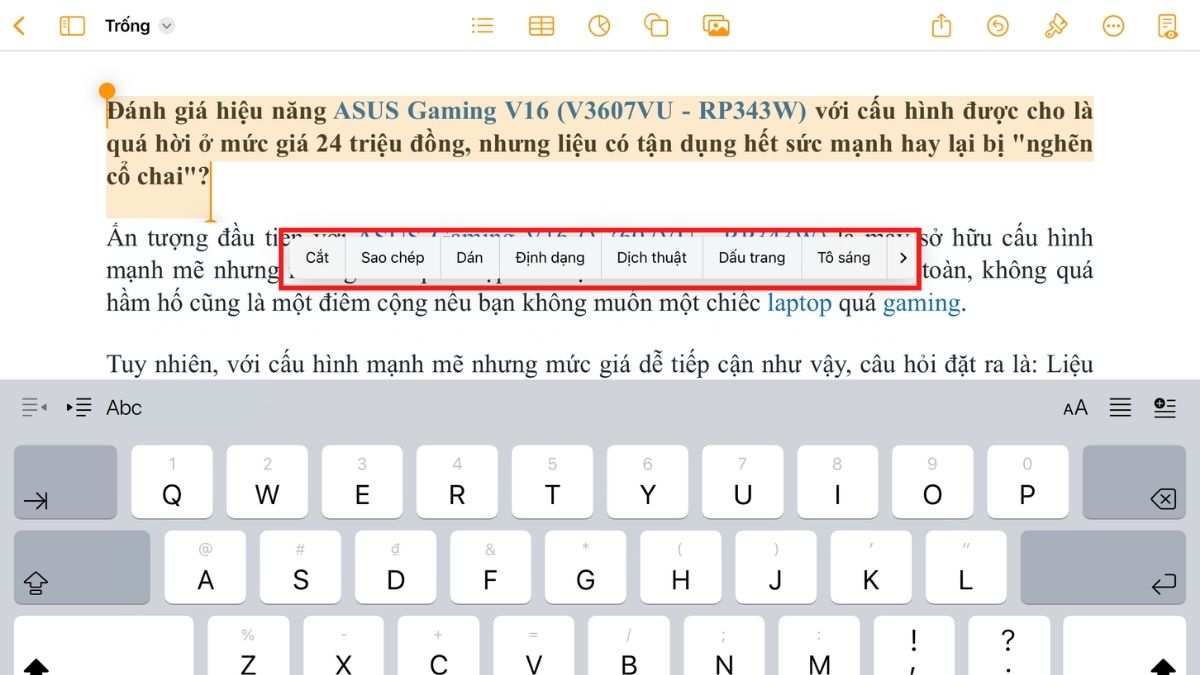Tap the T key
The image size is (1200, 675).
[x=552, y=482]
